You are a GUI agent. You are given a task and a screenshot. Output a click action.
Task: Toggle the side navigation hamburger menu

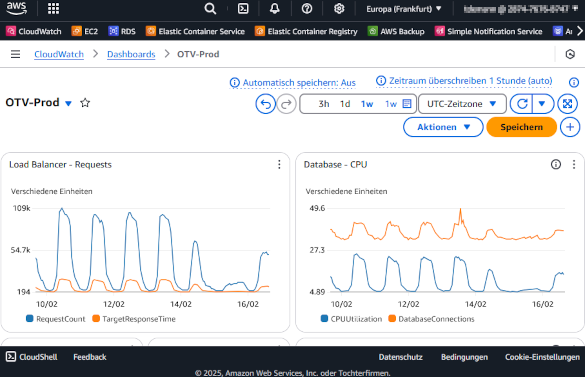coord(15,54)
